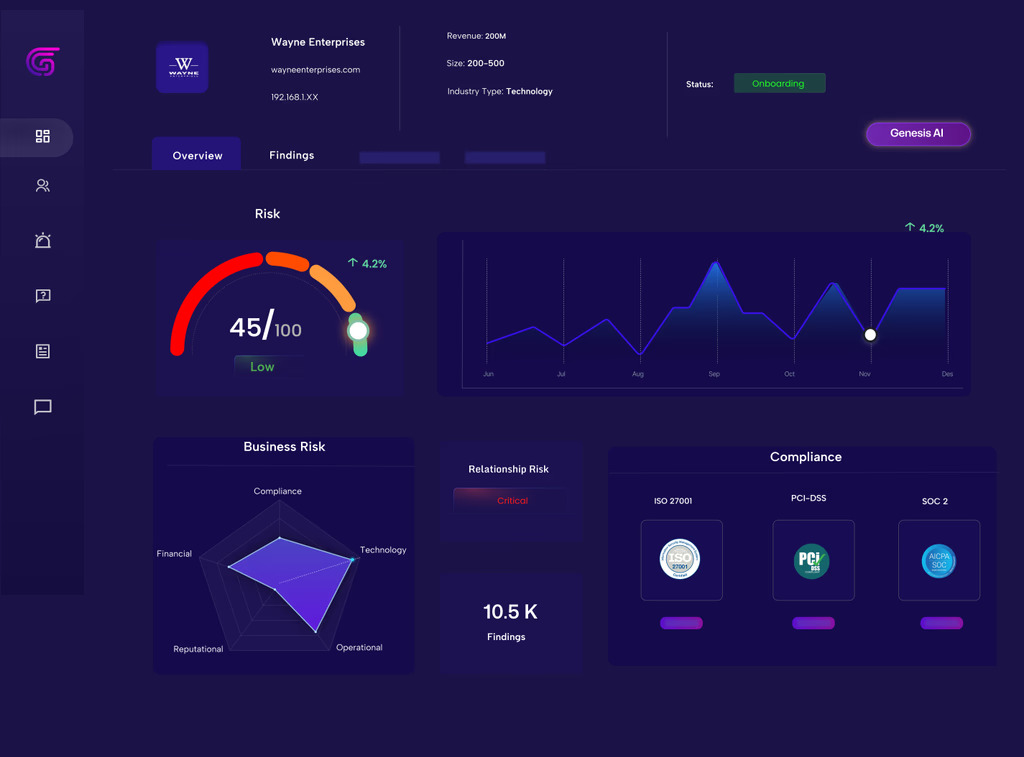Open the users icon in sidebar

coord(42,186)
